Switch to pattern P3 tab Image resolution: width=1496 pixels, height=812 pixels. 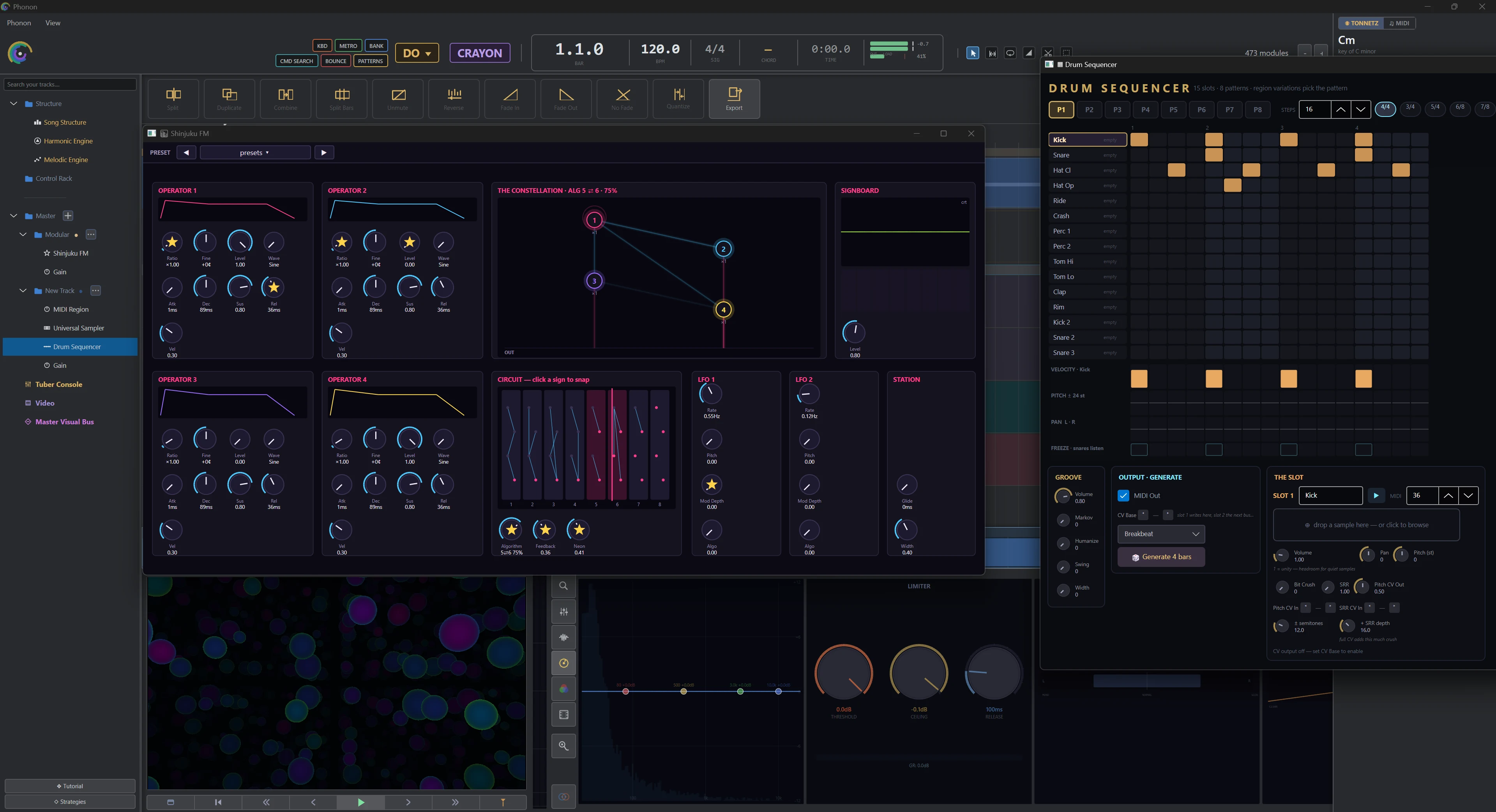pos(1117,109)
